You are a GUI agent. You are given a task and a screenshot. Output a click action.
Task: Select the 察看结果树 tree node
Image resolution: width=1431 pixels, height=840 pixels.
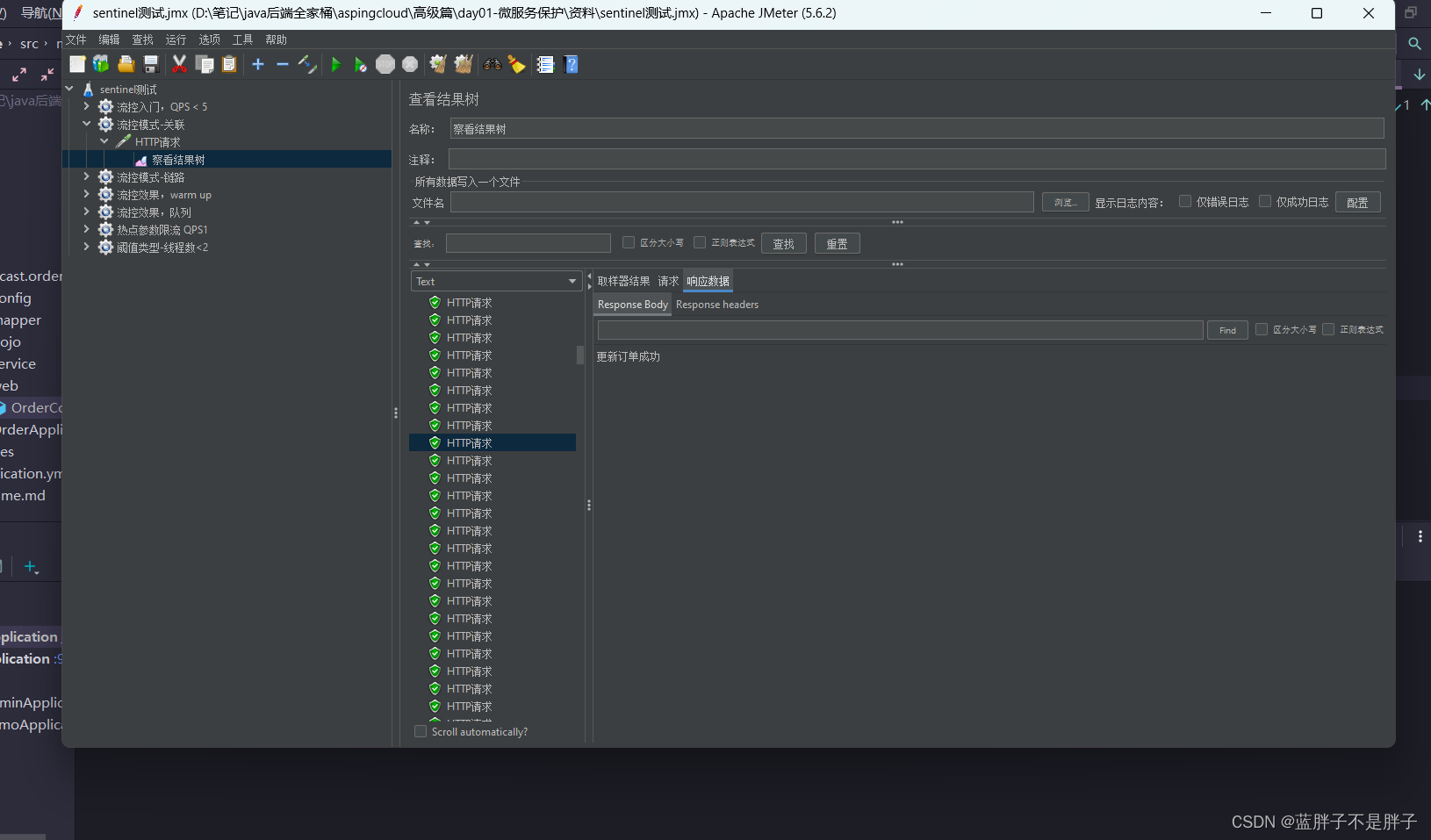(178, 160)
